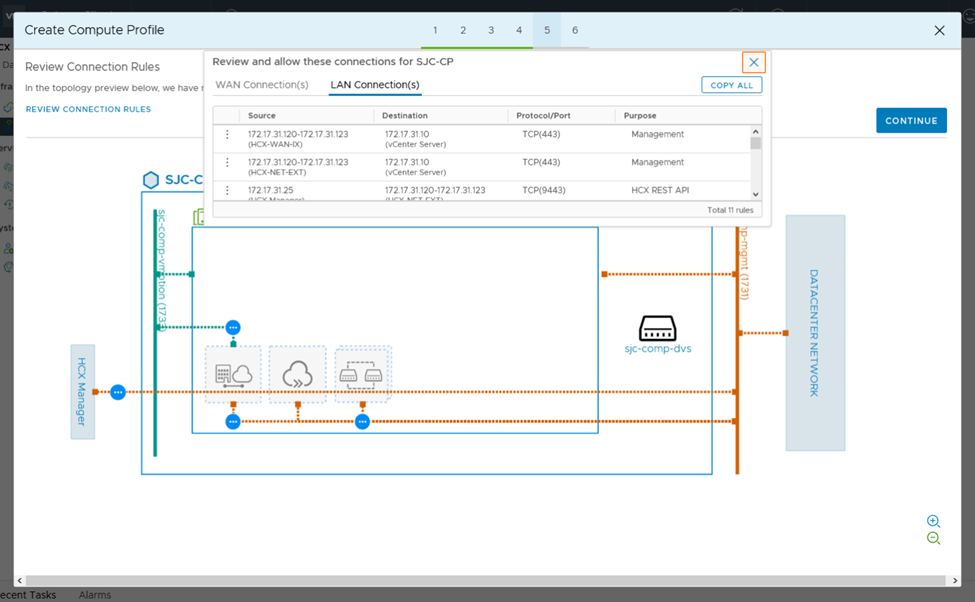Click the DATACENTER NETWORK block
The height and width of the screenshot is (602, 975).
[x=815, y=333]
